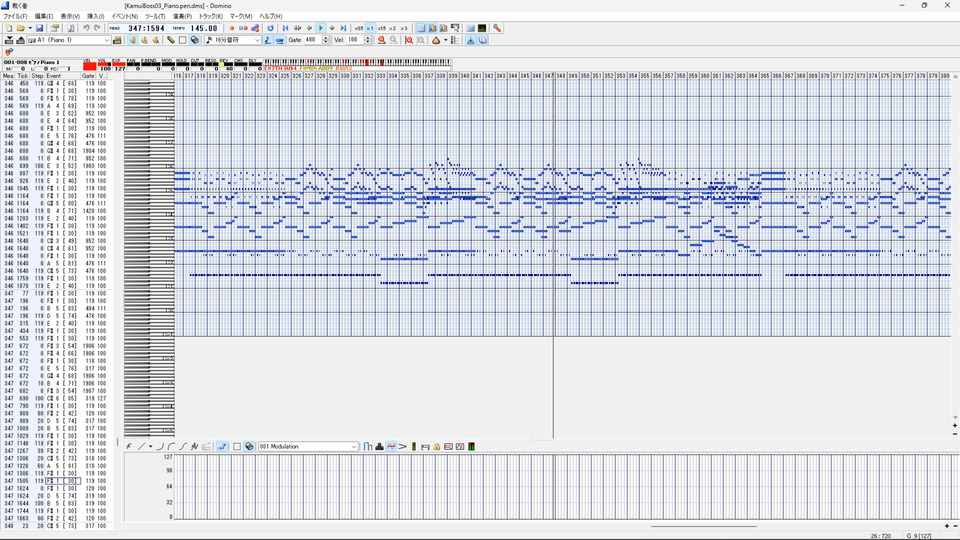The height and width of the screenshot is (540, 960).
Task: Set playback speed to x0.5
Action: (x=359, y=28)
